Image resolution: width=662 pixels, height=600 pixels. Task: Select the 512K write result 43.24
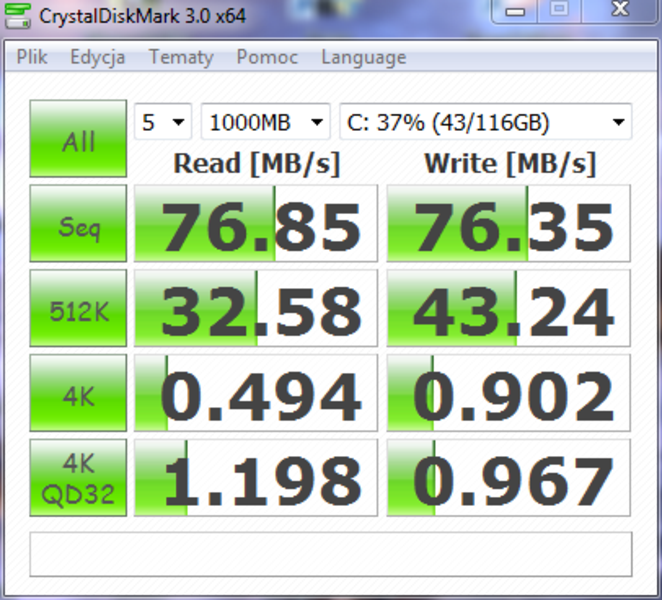coord(508,308)
